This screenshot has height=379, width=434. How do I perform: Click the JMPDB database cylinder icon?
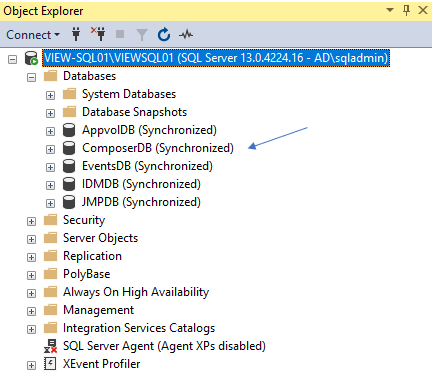coord(69,202)
